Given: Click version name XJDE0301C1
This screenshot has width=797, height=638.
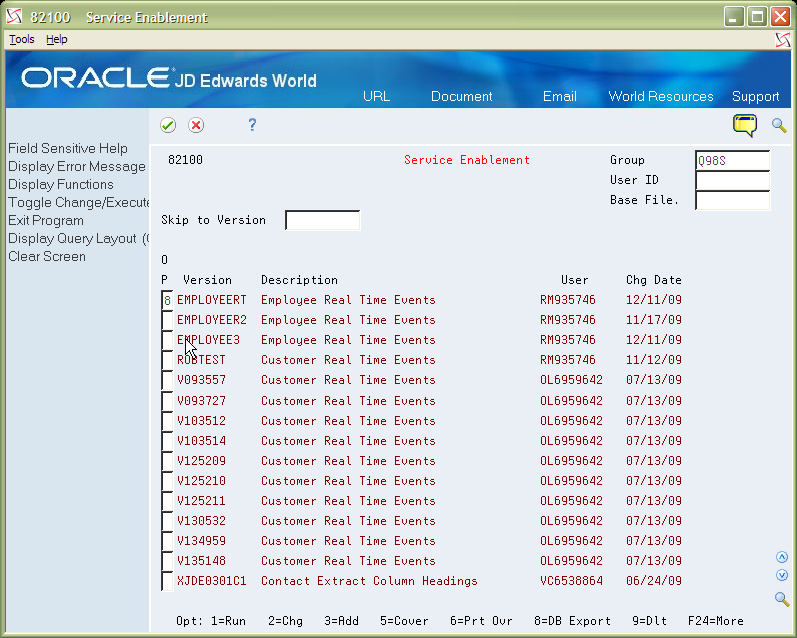Looking at the screenshot, I should (211, 581).
